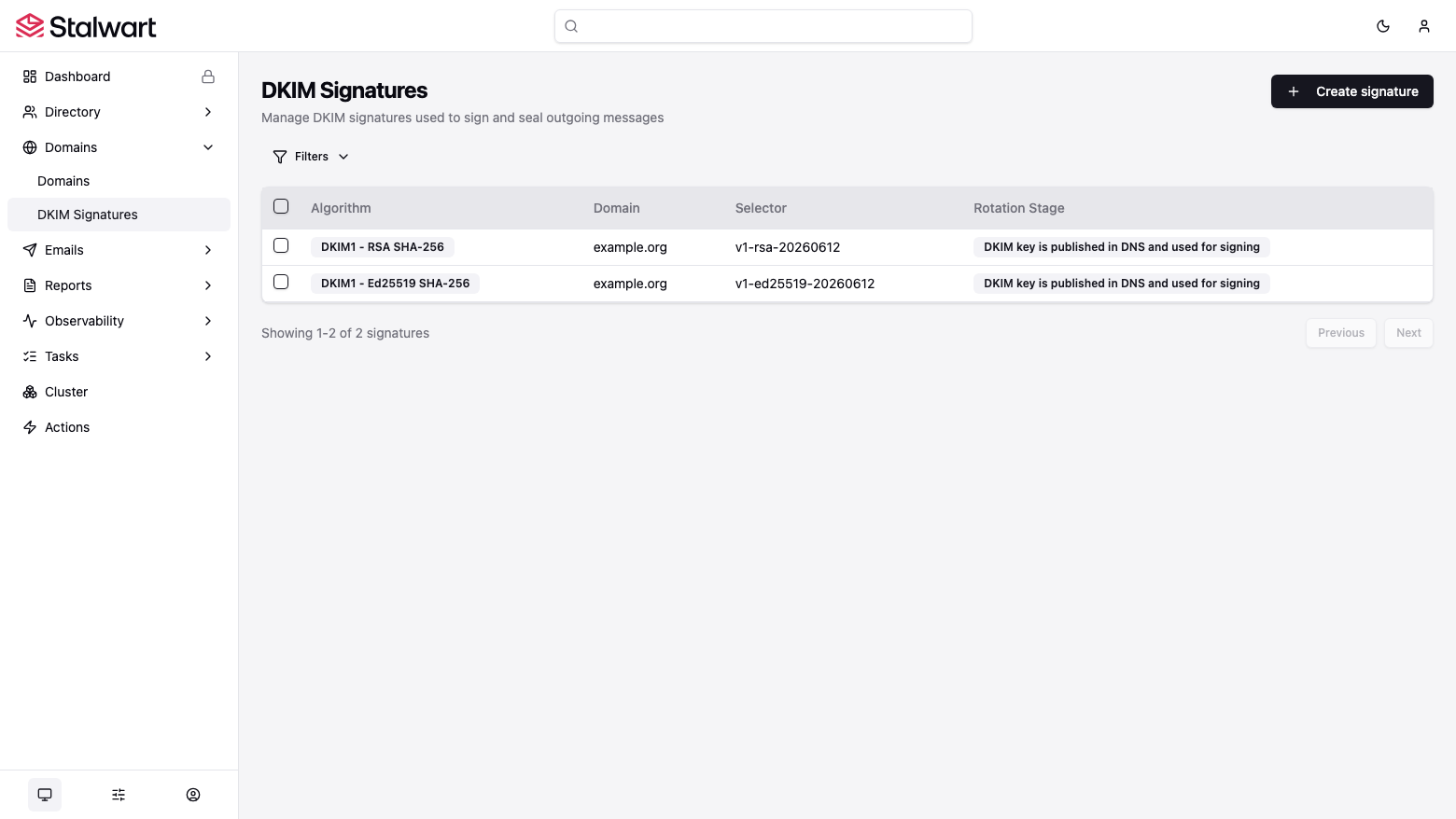Image resolution: width=1456 pixels, height=819 pixels.
Task: Click the Tasks checklist icon
Action: pos(30,356)
